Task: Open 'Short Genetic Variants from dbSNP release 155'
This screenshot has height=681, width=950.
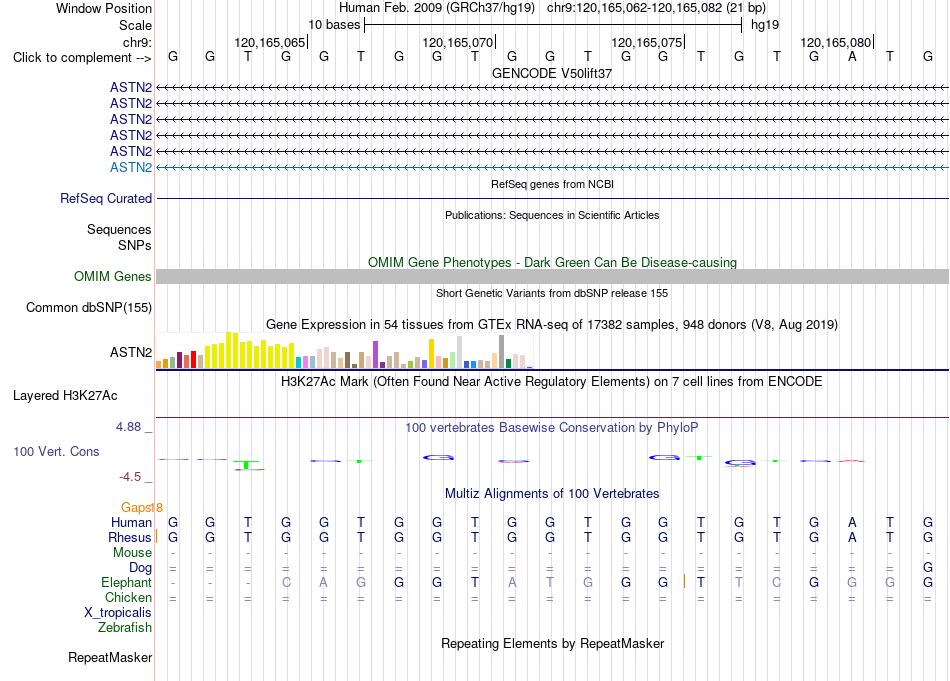Action: click(552, 293)
